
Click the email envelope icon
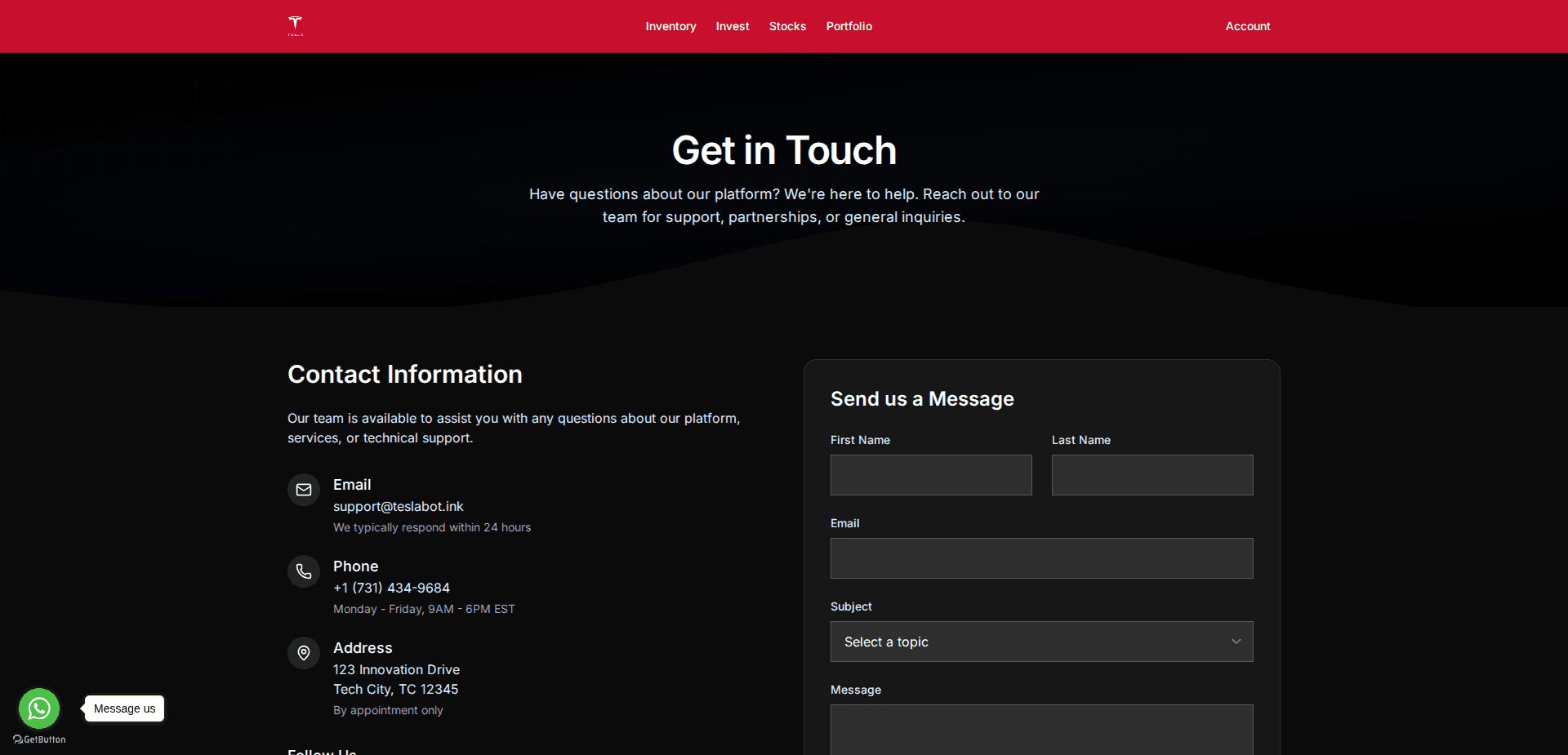point(303,490)
